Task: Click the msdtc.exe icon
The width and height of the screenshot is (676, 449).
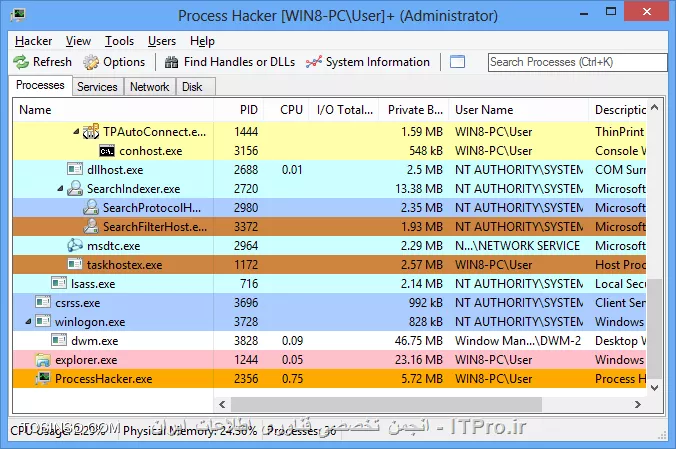Action: tap(75, 245)
